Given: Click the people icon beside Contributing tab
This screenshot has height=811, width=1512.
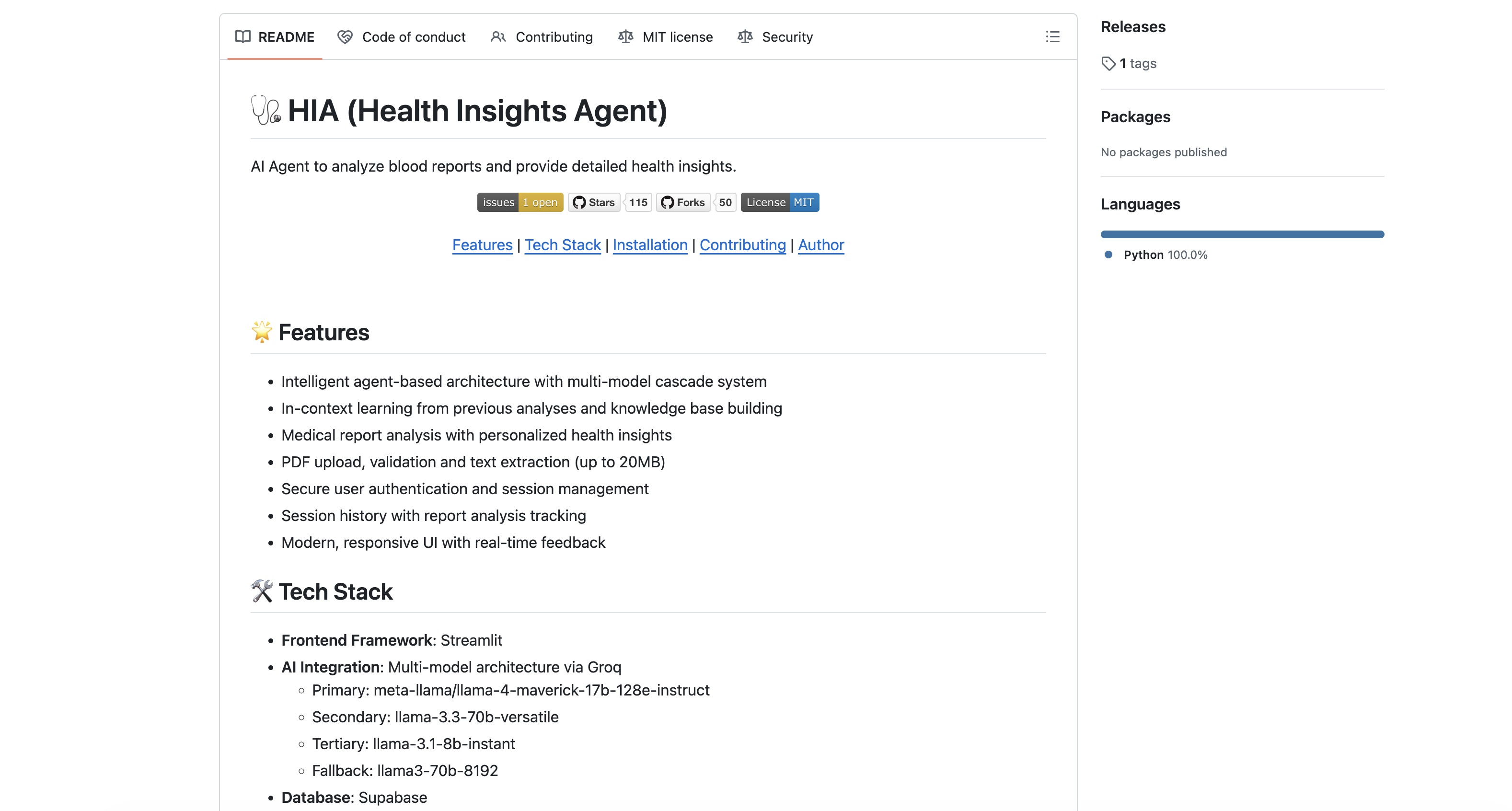Looking at the screenshot, I should 498,36.
